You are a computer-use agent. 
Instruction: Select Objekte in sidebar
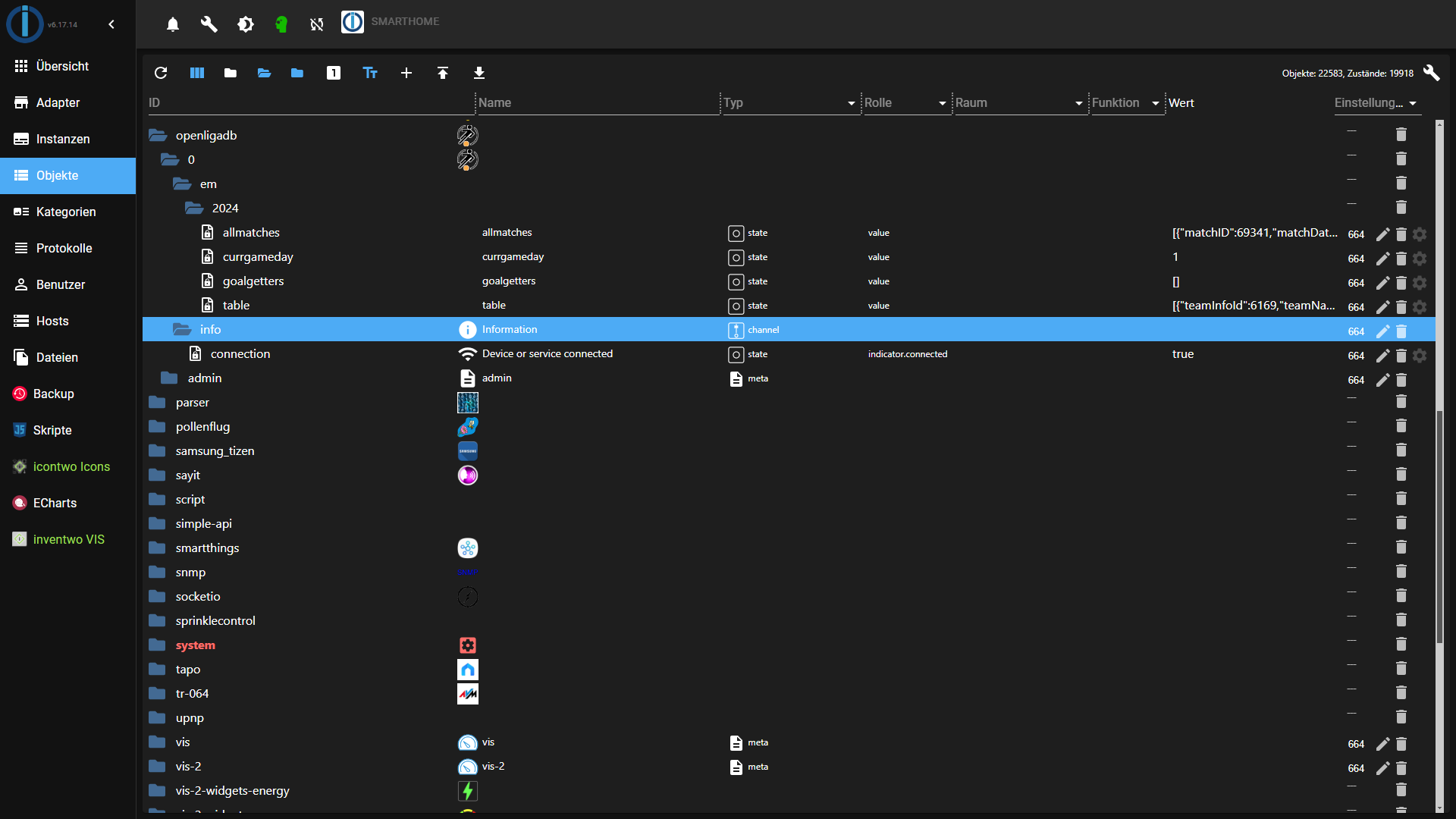click(67, 175)
